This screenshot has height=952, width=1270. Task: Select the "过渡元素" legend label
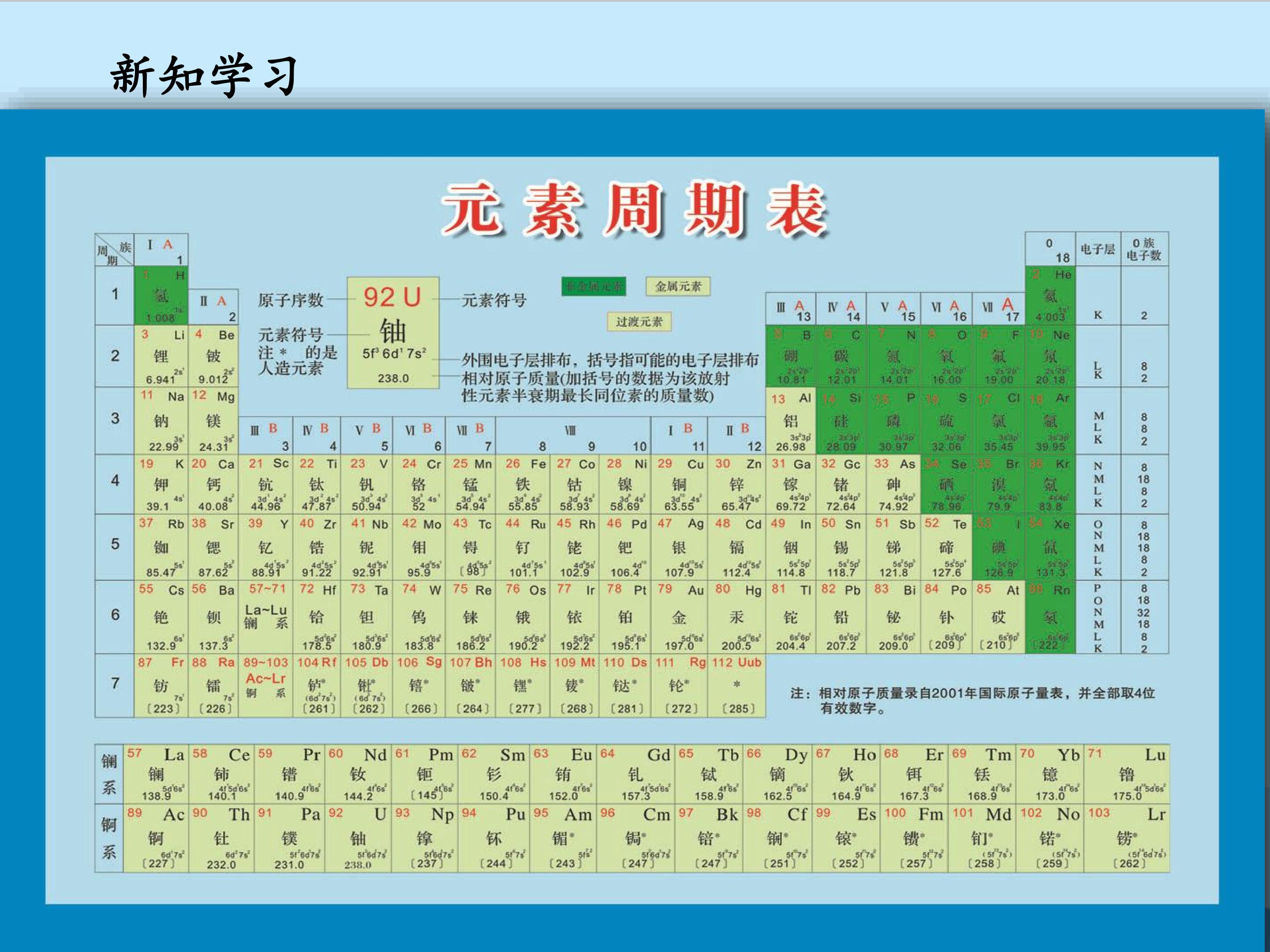(x=639, y=322)
